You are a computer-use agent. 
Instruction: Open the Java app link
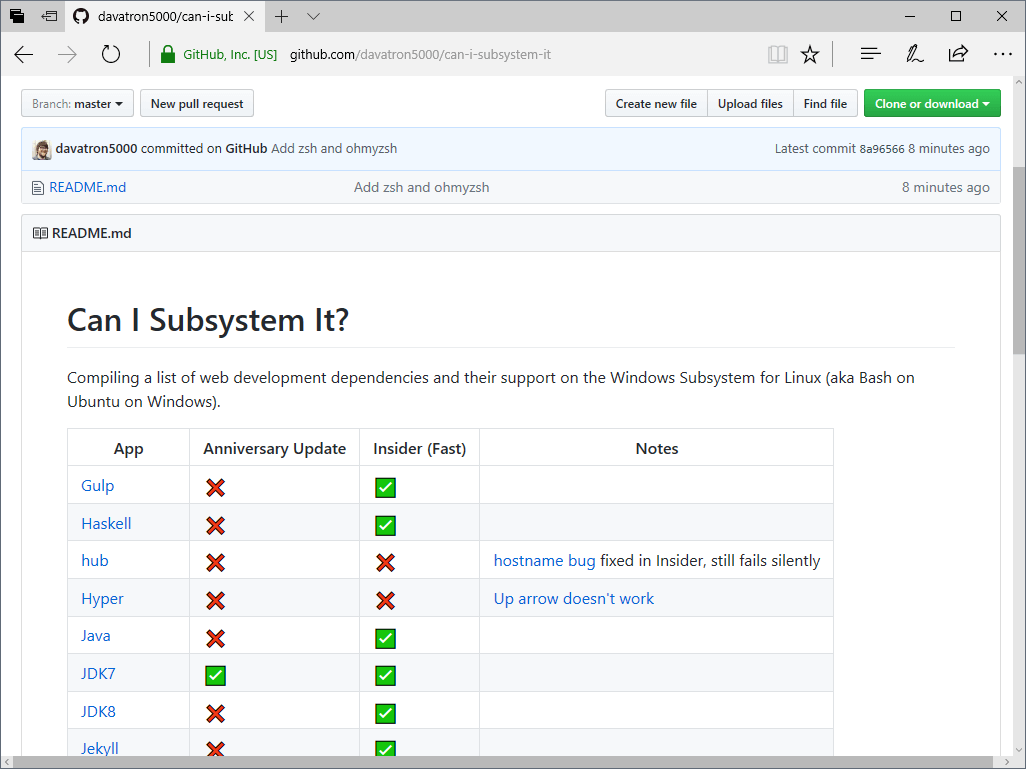tap(96, 636)
